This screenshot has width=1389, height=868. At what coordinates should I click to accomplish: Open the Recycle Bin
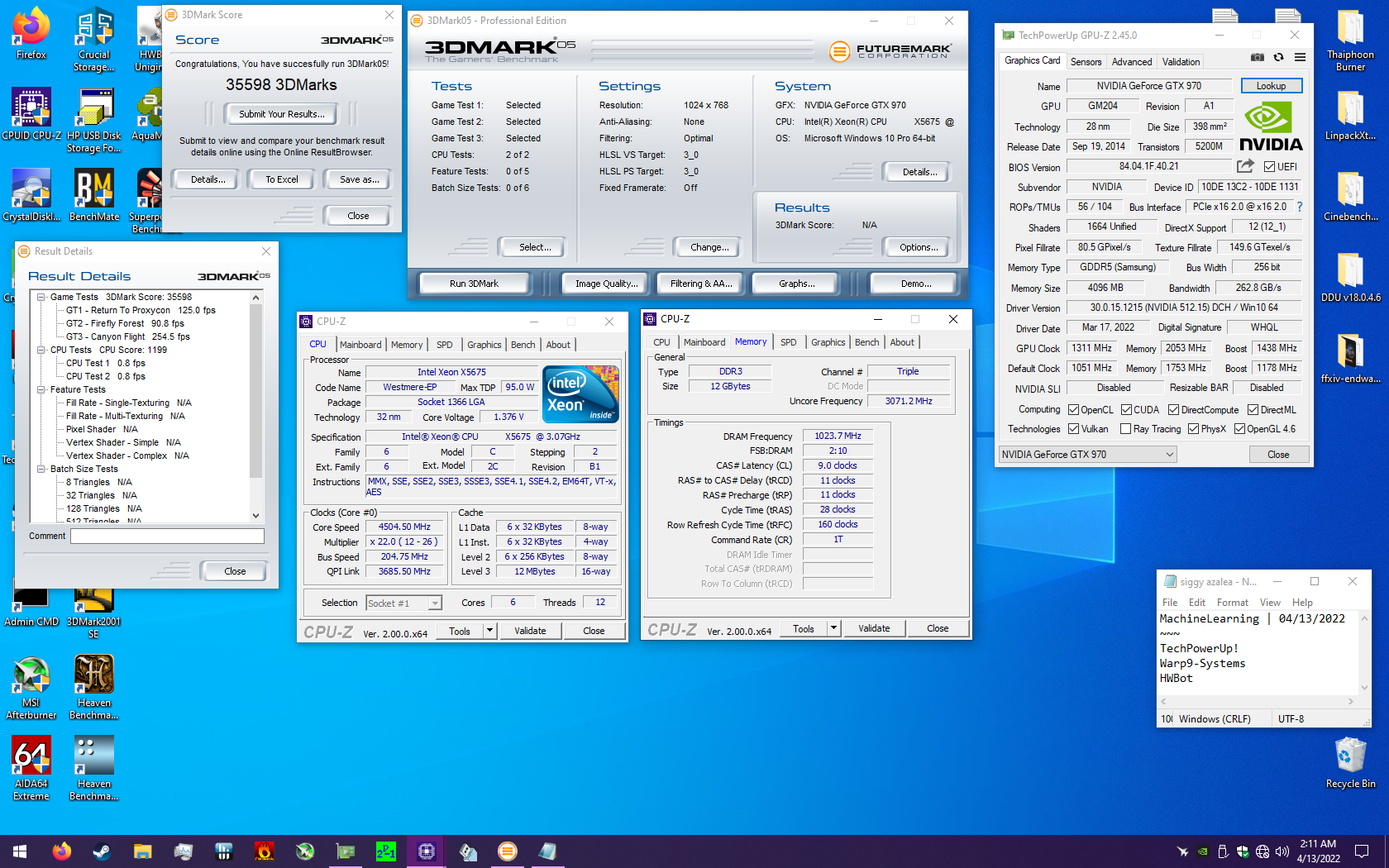tap(1350, 762)
